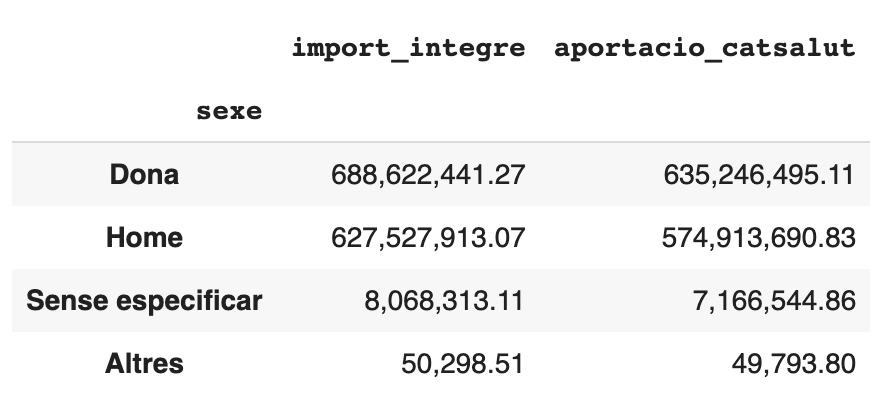881x398 pixels.
Task: Click the cell showing 688,622,441.27
Action: pos(428,174)
